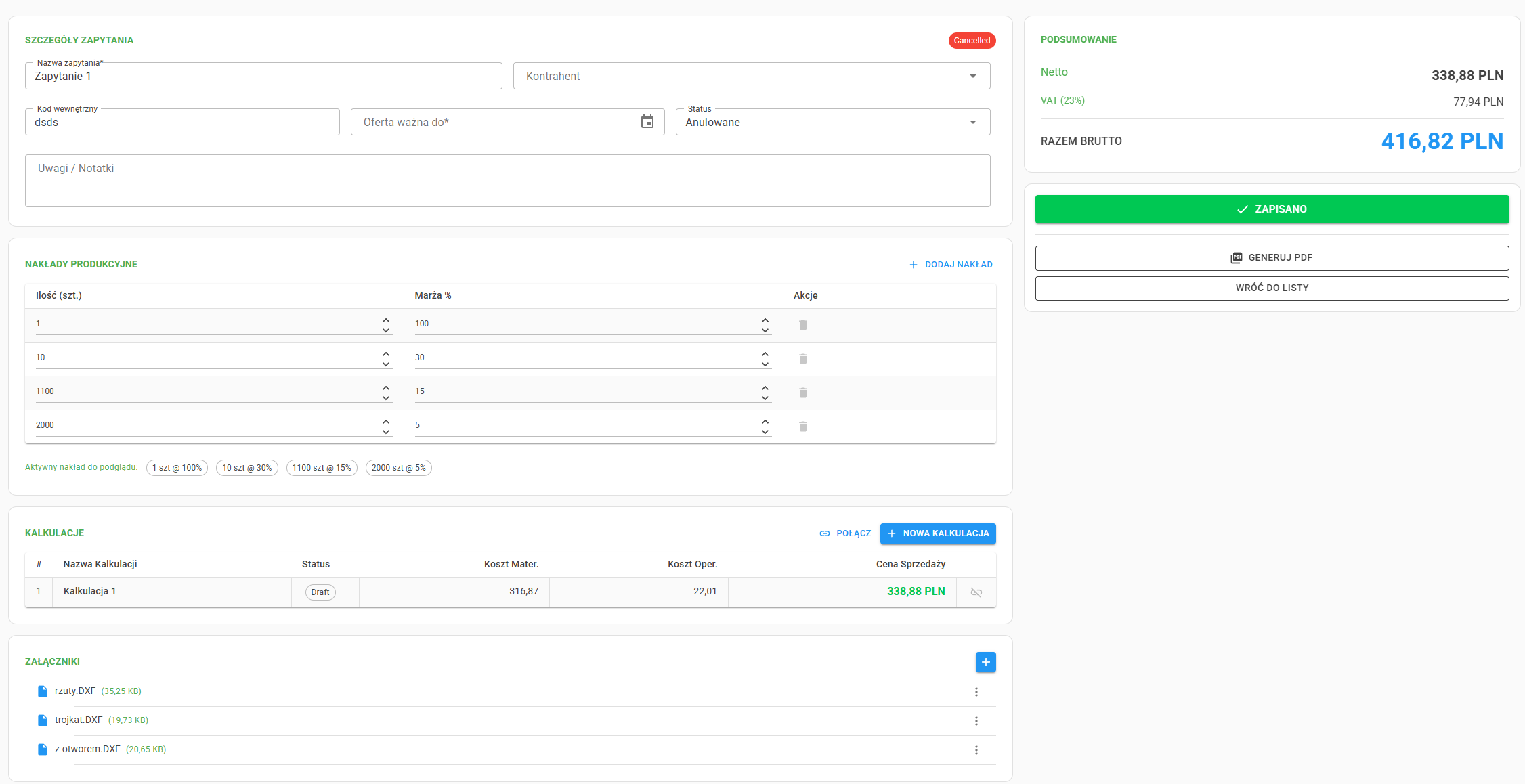Open the Kalkulacja 1 row
This screenshot has height=784, width=1525.
click(x=90, y=591)
